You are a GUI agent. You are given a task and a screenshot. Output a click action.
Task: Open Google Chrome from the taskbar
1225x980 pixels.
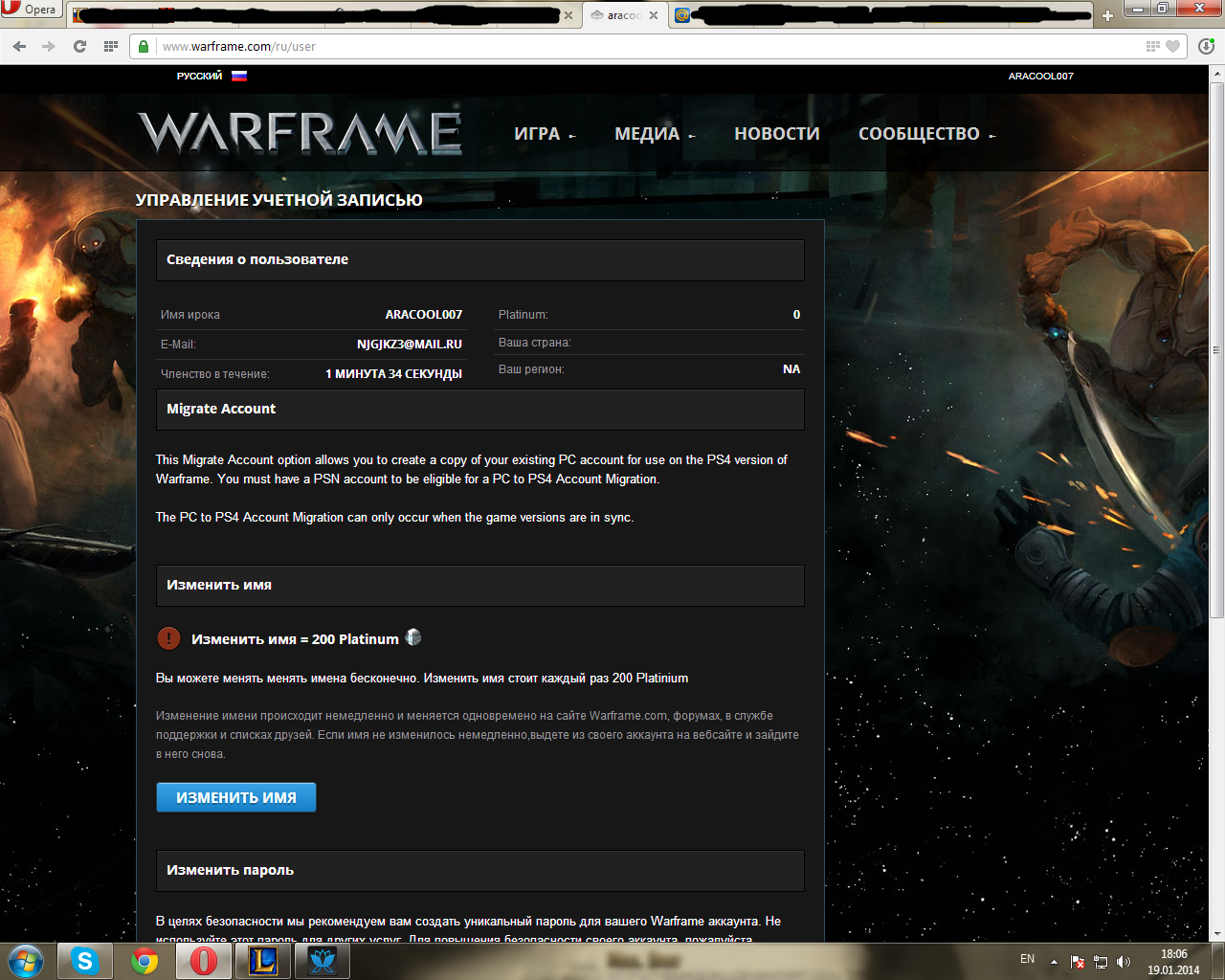click(145, 961)
